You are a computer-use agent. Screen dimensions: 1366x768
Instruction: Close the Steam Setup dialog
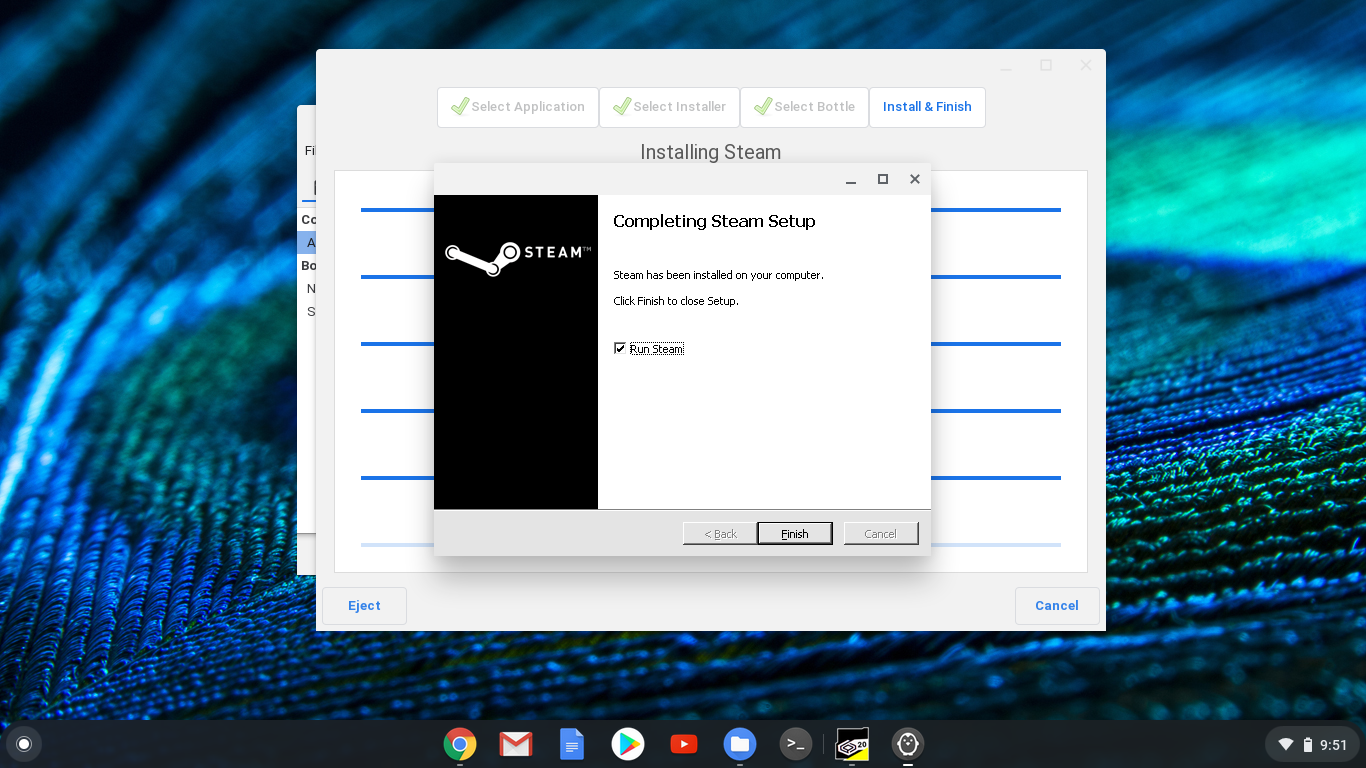pyautogui.click(x=914, y=179)
